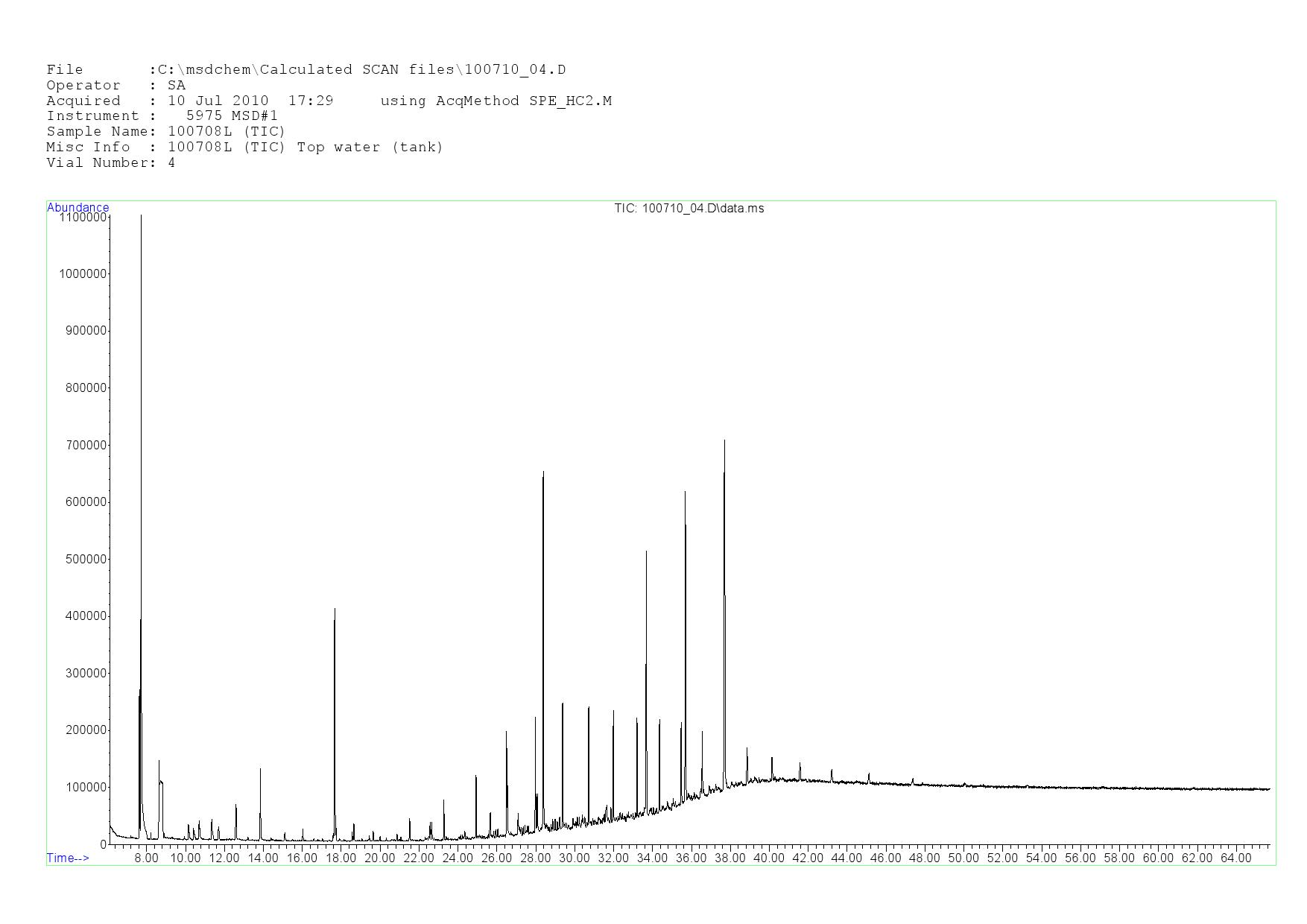Viewport: 1307px width, 924px height.
Task: Click the Abundance axis label
Action: pos(77,207)
